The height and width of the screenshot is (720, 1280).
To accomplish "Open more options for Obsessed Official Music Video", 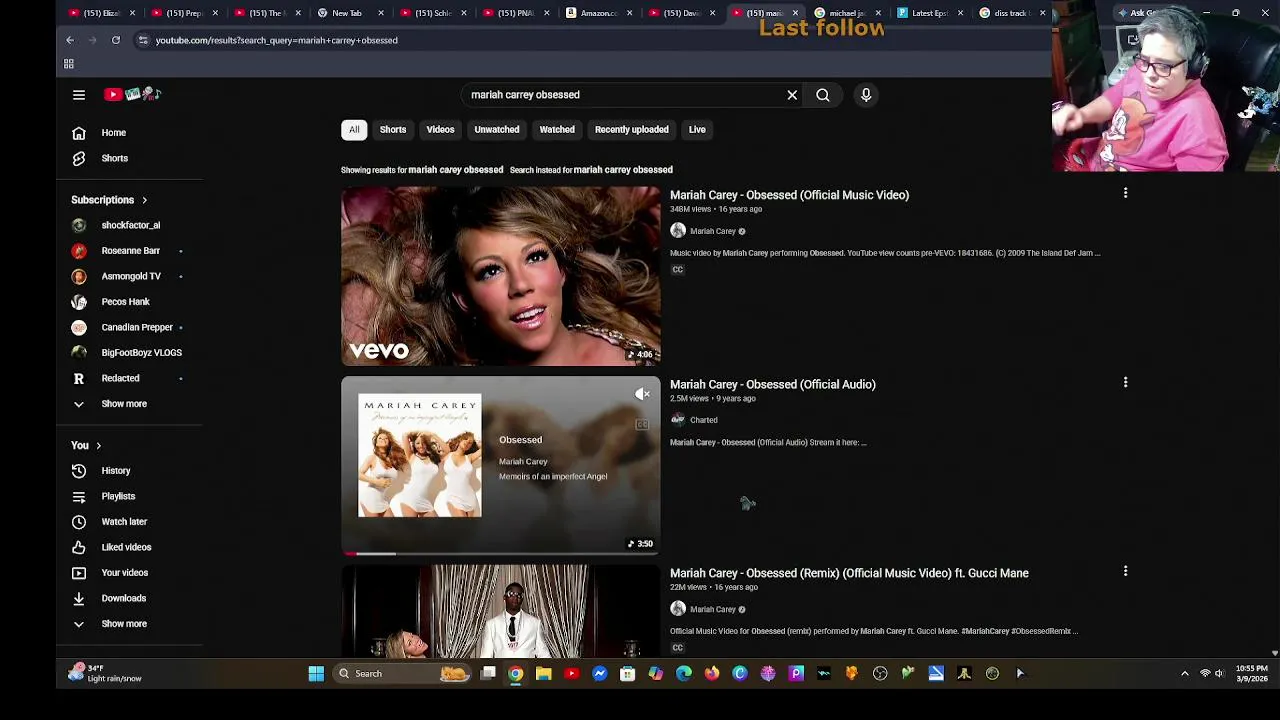I will click(x=1125, y=193).
